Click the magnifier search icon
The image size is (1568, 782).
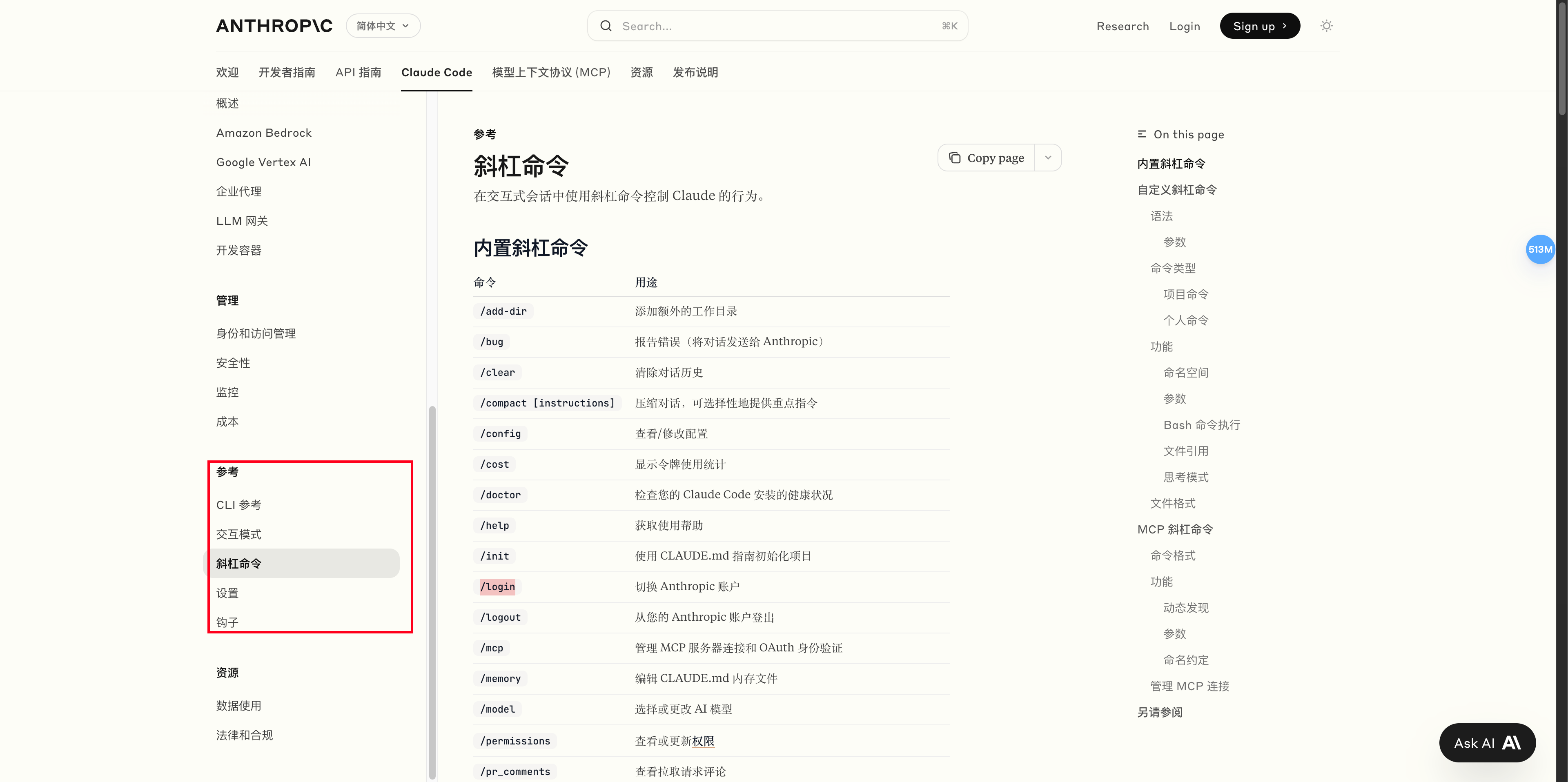tap(606, 26)
